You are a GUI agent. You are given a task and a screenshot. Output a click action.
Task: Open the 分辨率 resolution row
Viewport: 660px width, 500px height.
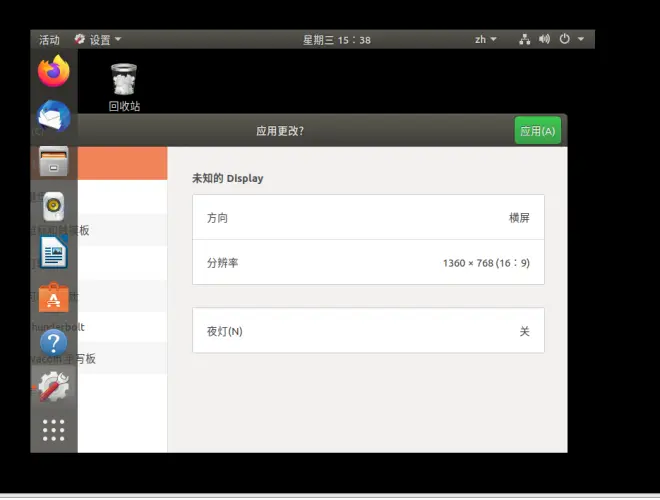(x=368, y=263)
